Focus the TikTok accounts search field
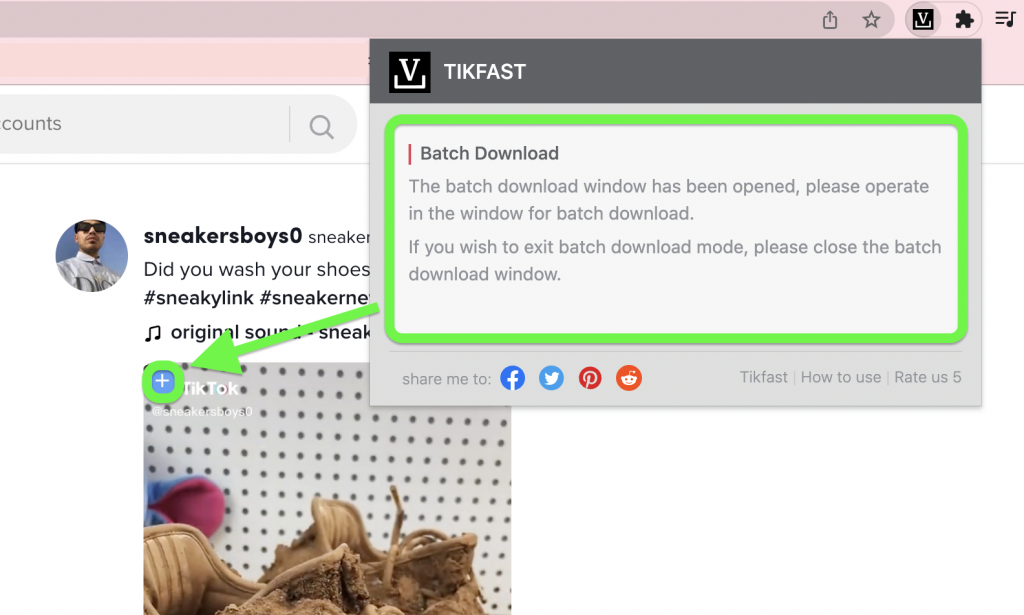The width and height of the screenshot is (1024, 615). 144,124
